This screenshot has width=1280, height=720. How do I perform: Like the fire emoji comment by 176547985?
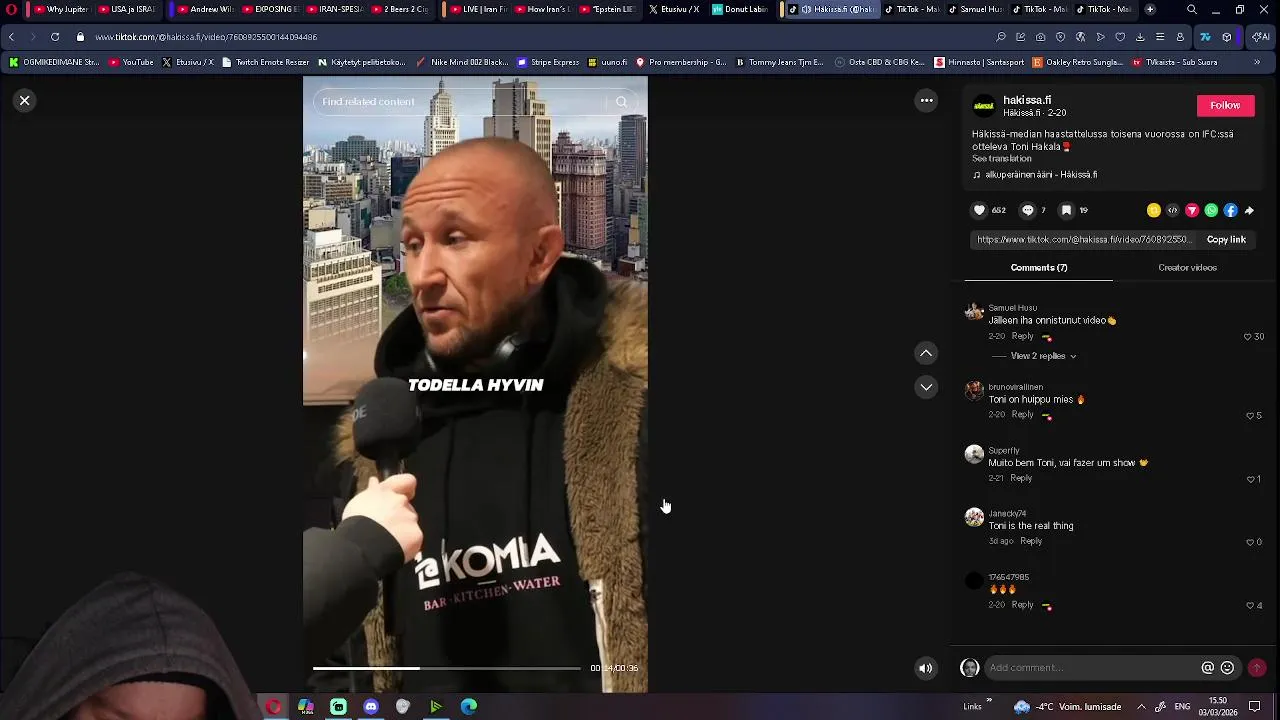pyautogui.click(x=1250, y=605)
